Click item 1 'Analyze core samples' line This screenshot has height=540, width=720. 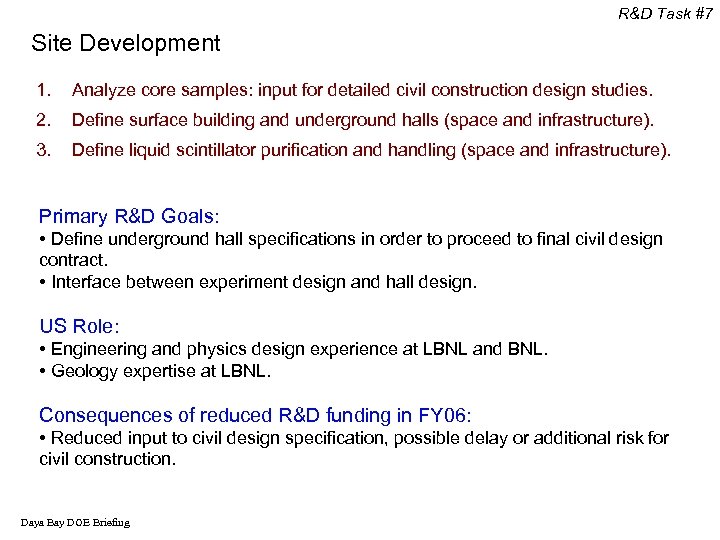pos(344,90)
